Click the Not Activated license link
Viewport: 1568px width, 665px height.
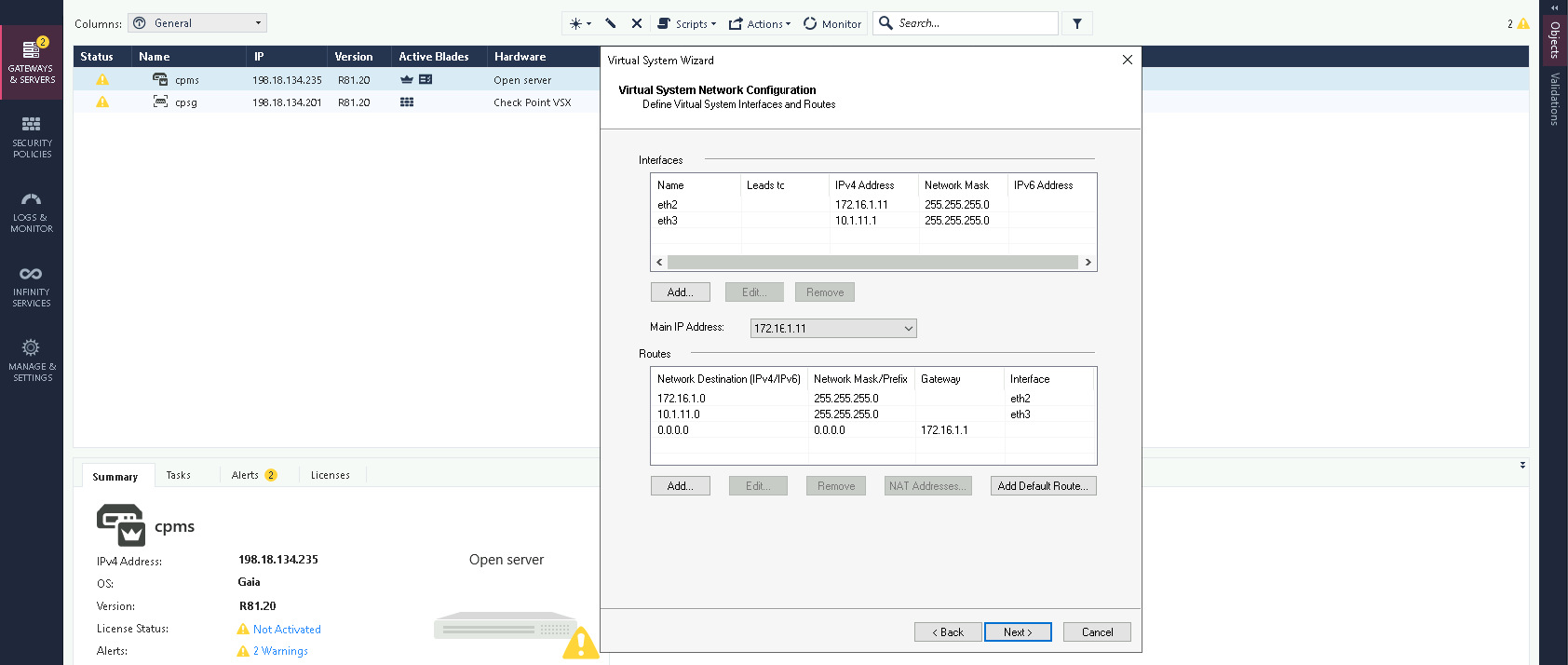[x=287, y=630]
